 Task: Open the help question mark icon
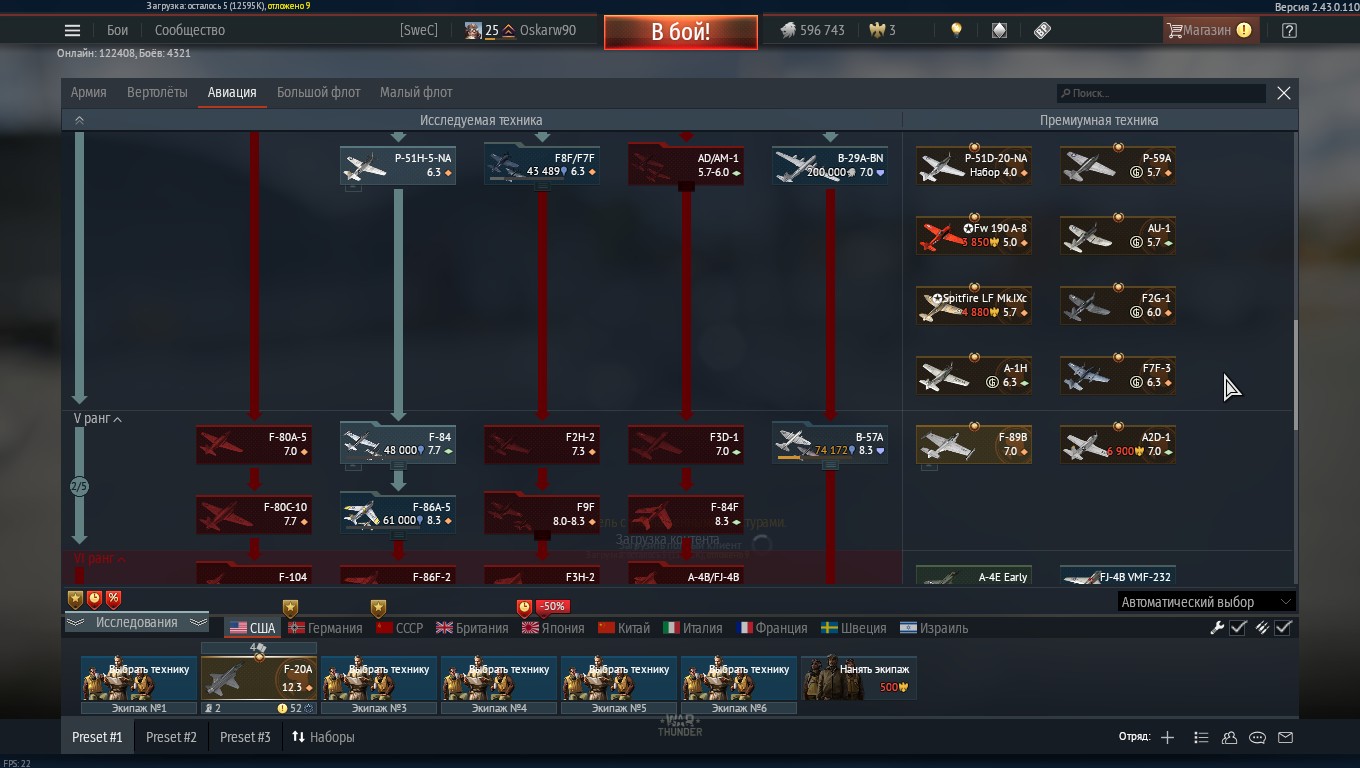coord(1289,30)
